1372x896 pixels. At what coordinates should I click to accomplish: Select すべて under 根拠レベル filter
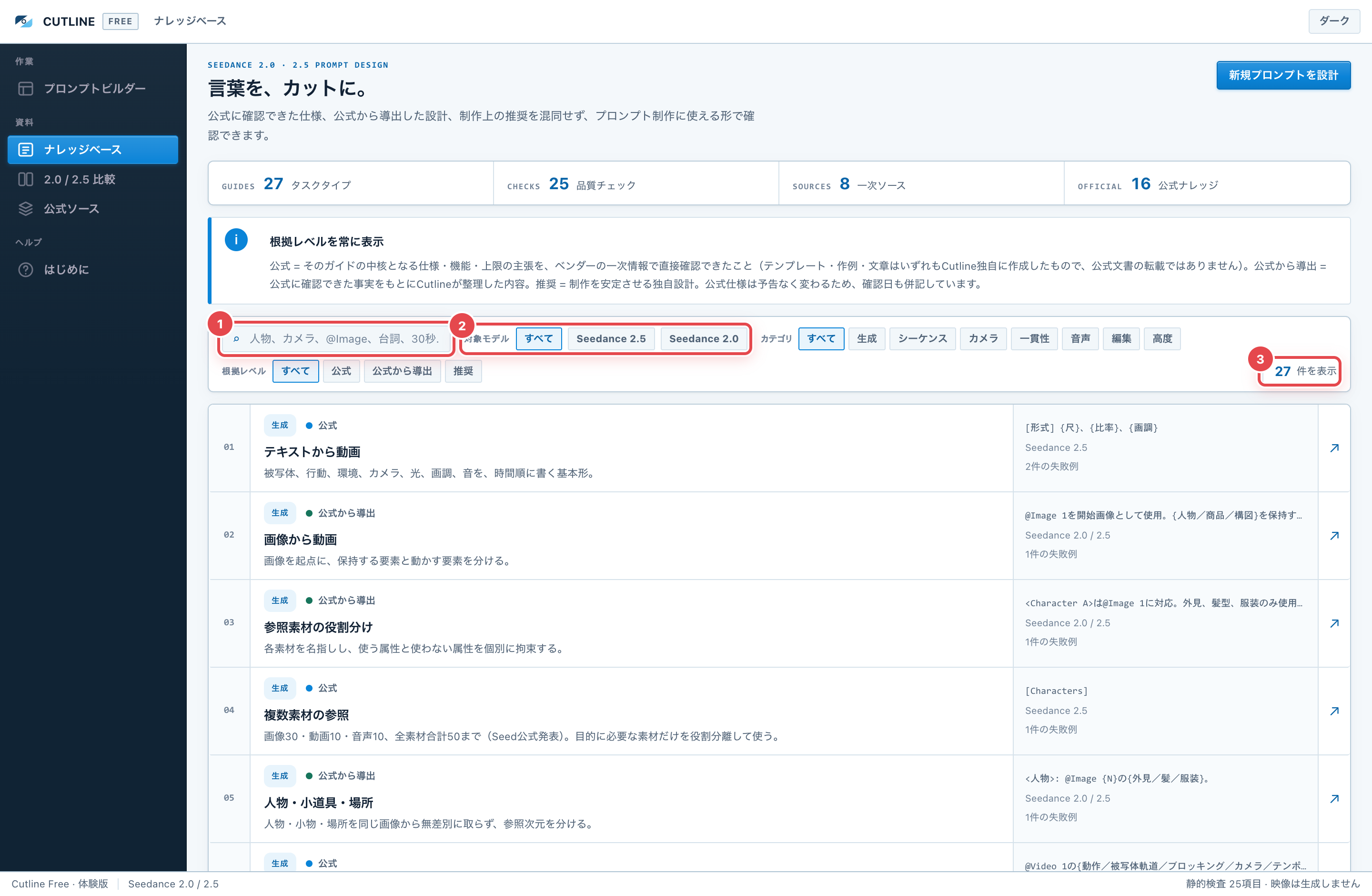coord(295,371)
